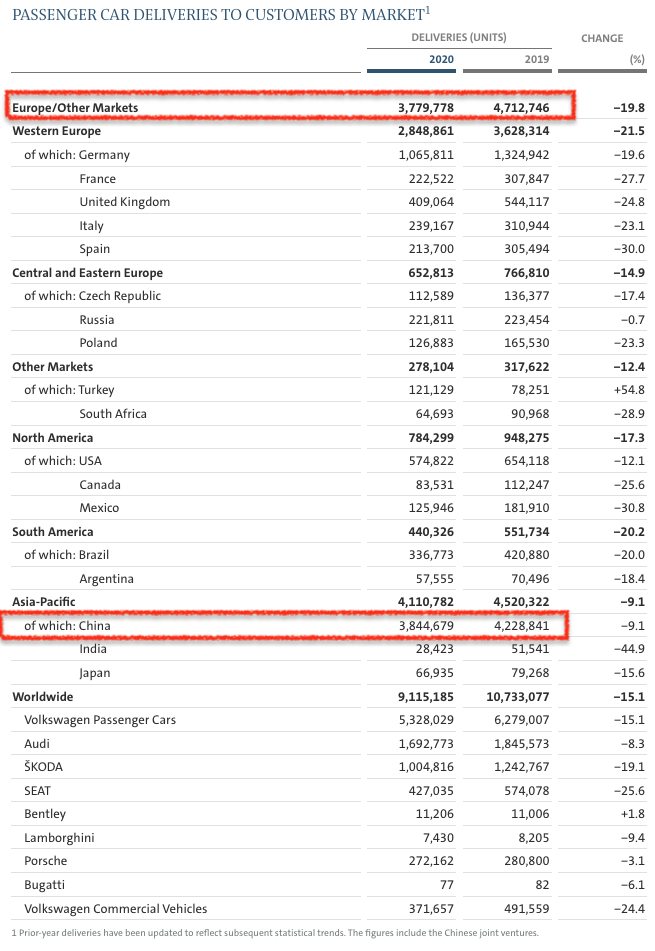Click the 2020 column header
655x951 pixels.
441,59
